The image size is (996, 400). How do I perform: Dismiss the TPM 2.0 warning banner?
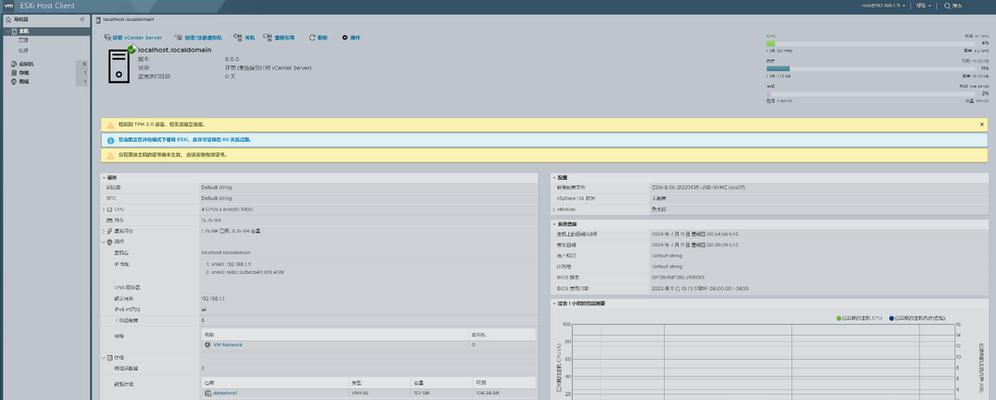(x=981, y=124)
